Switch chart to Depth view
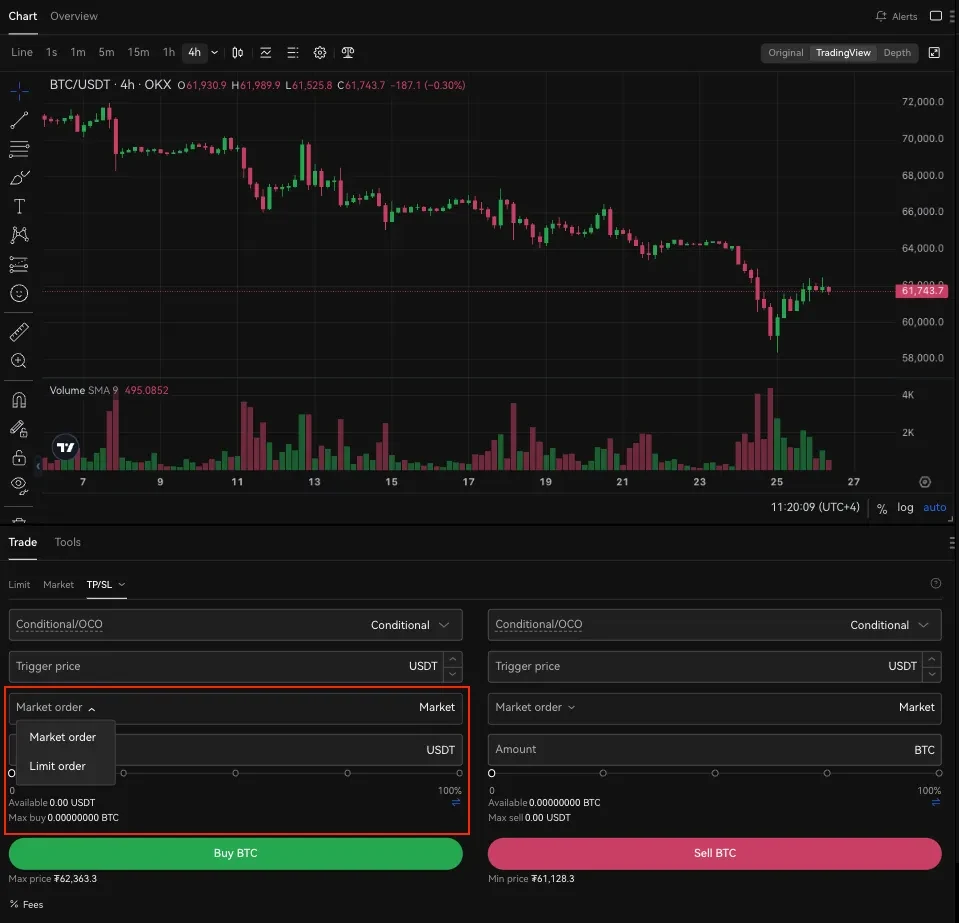The height and width of the screenshot is (923, 959). pos(897,53)
